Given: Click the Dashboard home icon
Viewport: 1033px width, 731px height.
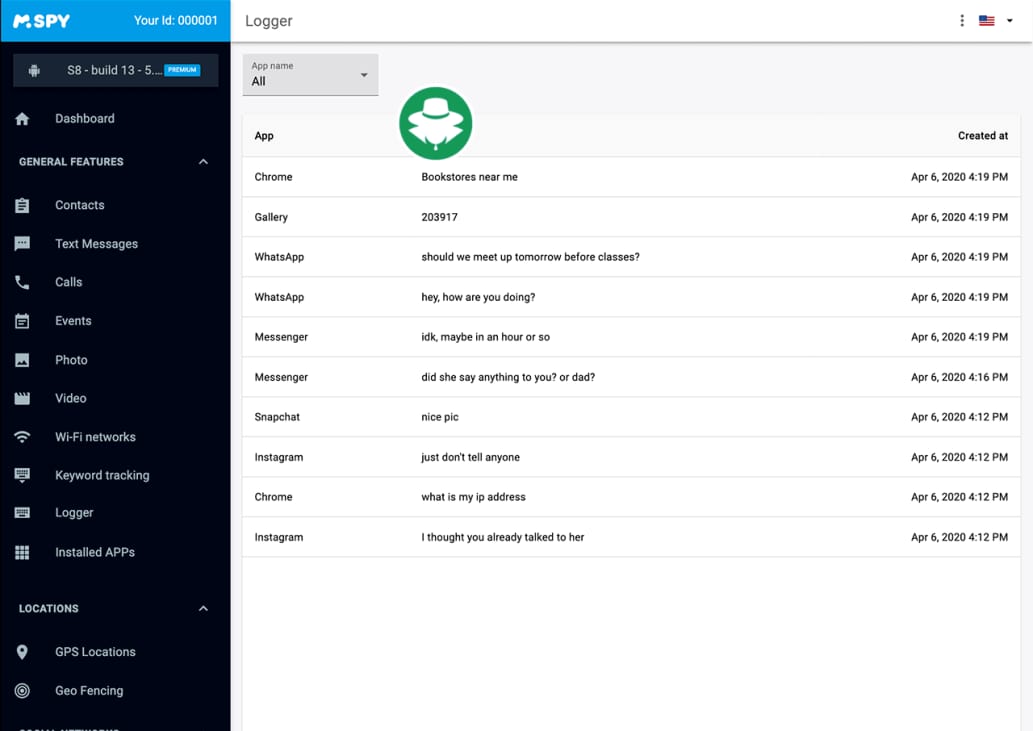Looking at the screenshot, I should (x=22, y=119).
